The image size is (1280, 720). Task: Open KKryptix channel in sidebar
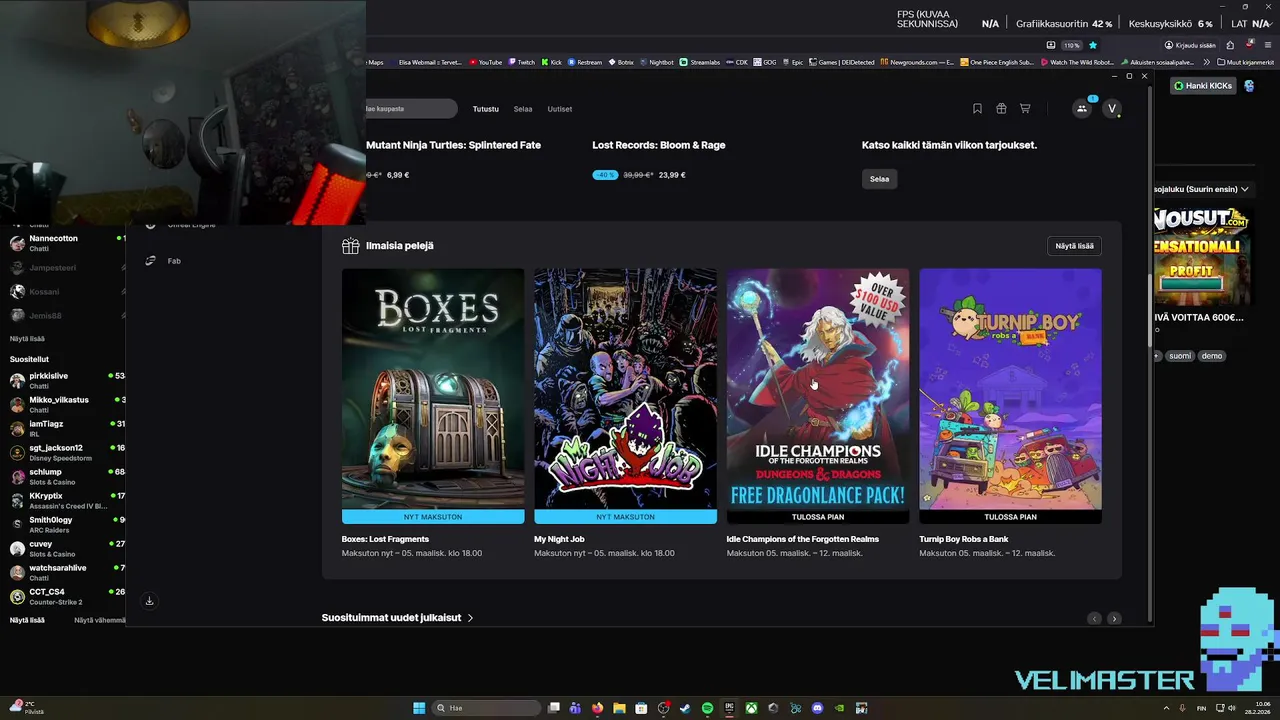66,500
